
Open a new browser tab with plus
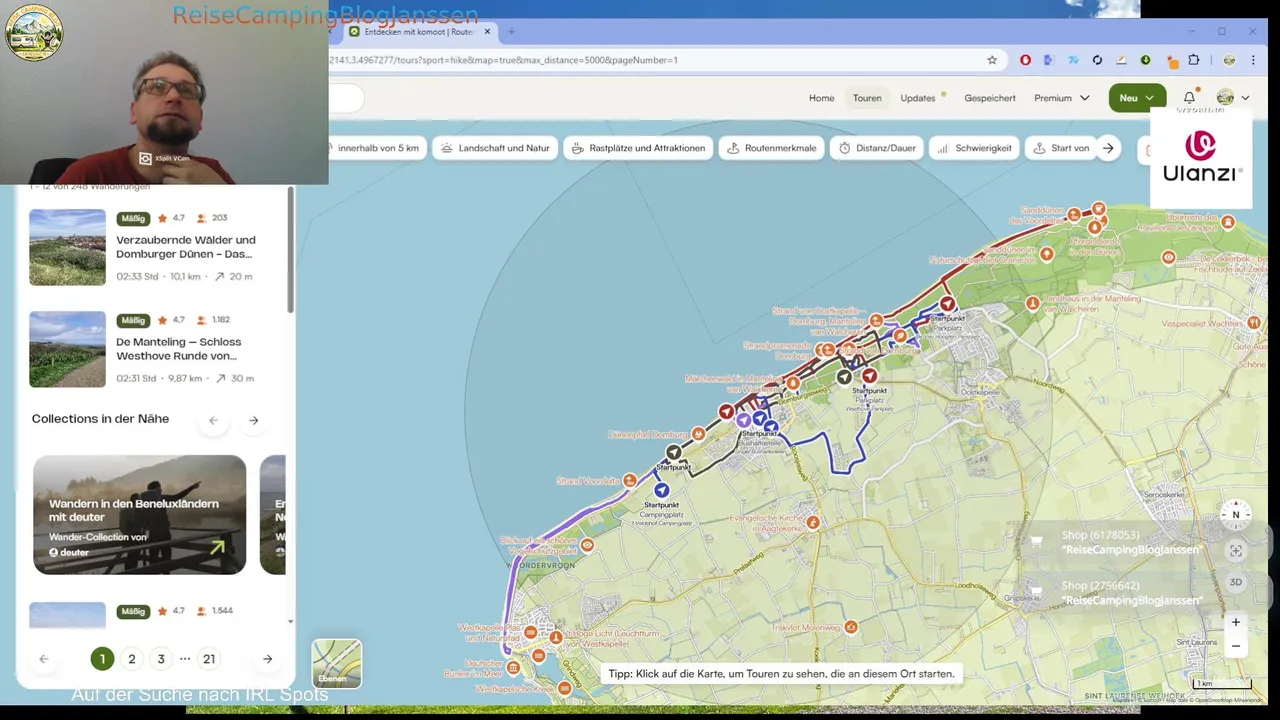(x=511, y=32)
